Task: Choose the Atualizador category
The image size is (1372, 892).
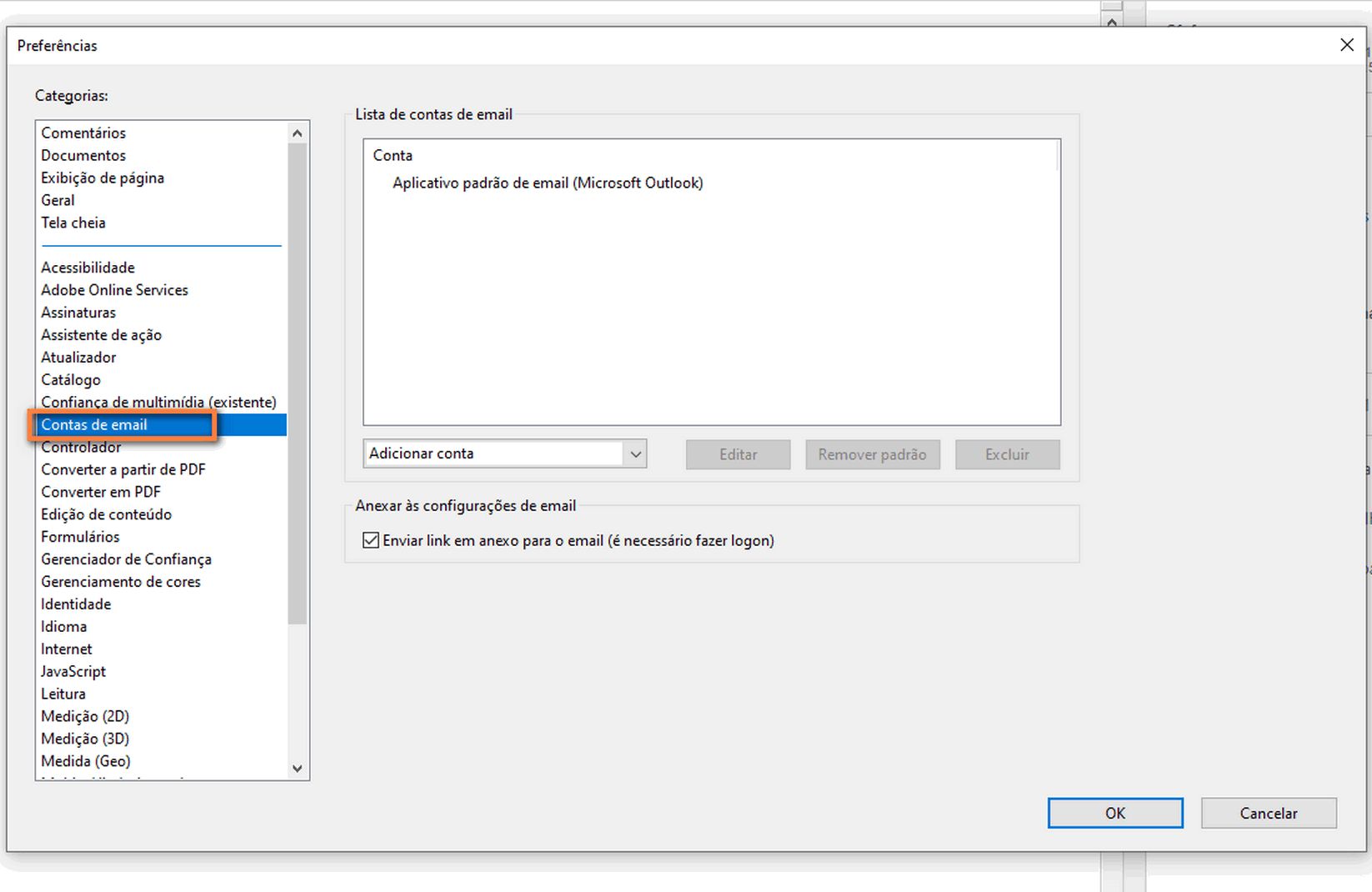Action: 78,358
